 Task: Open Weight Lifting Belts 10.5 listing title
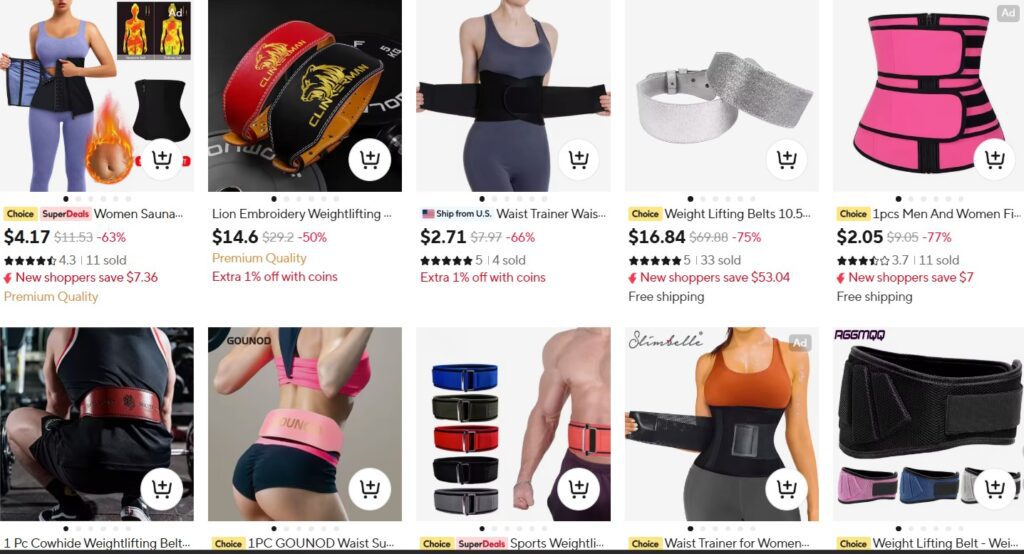(737, 214)
